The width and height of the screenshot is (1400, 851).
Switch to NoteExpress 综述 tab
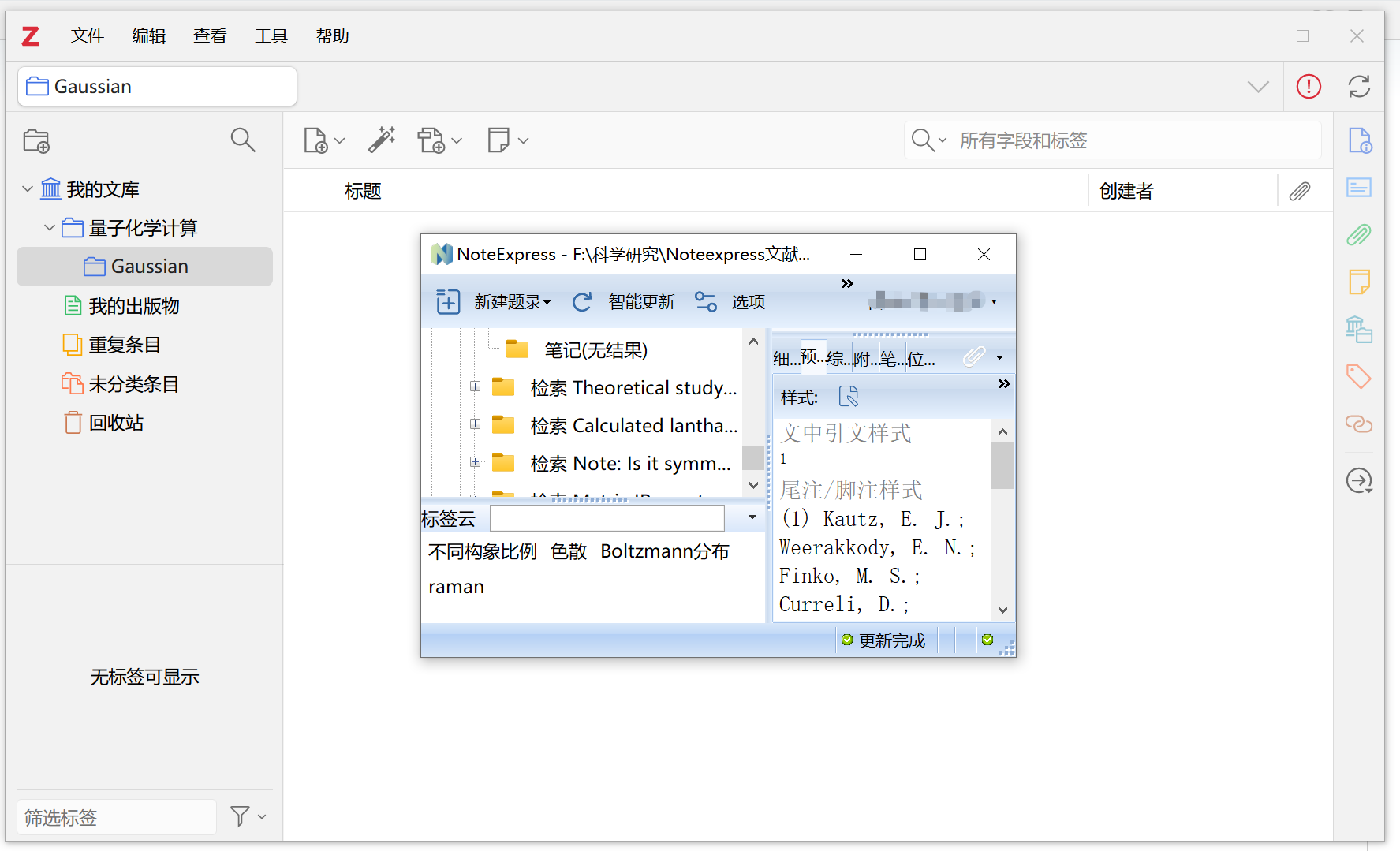click(x=839, y=359)
